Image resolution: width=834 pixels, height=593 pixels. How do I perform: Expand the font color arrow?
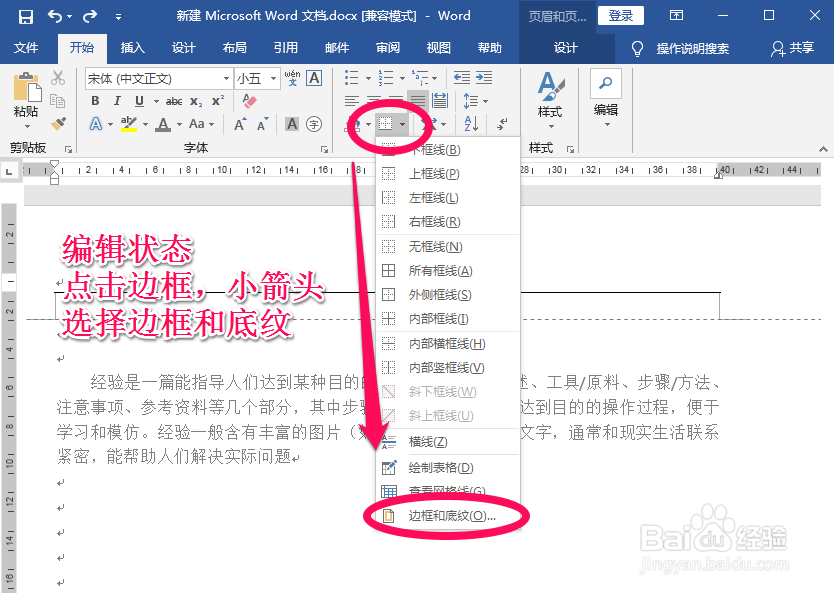click(179, 124)
